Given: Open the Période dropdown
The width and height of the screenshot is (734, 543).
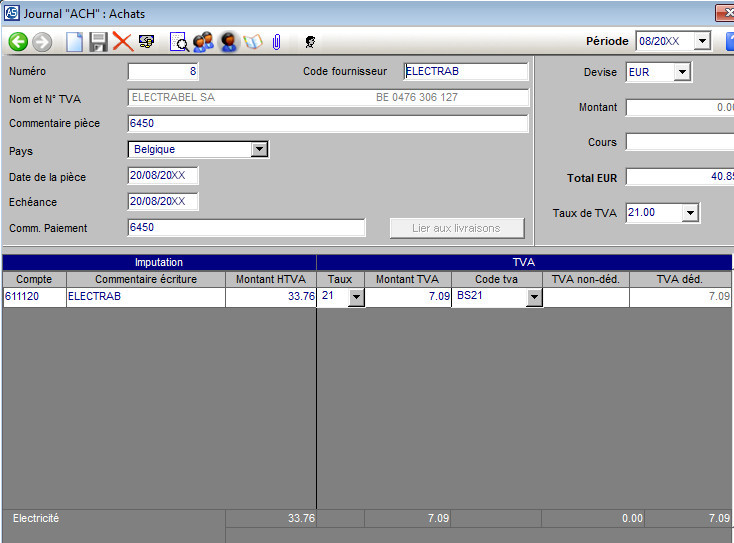Looking at the screenshot, I should tap(701, 42).
